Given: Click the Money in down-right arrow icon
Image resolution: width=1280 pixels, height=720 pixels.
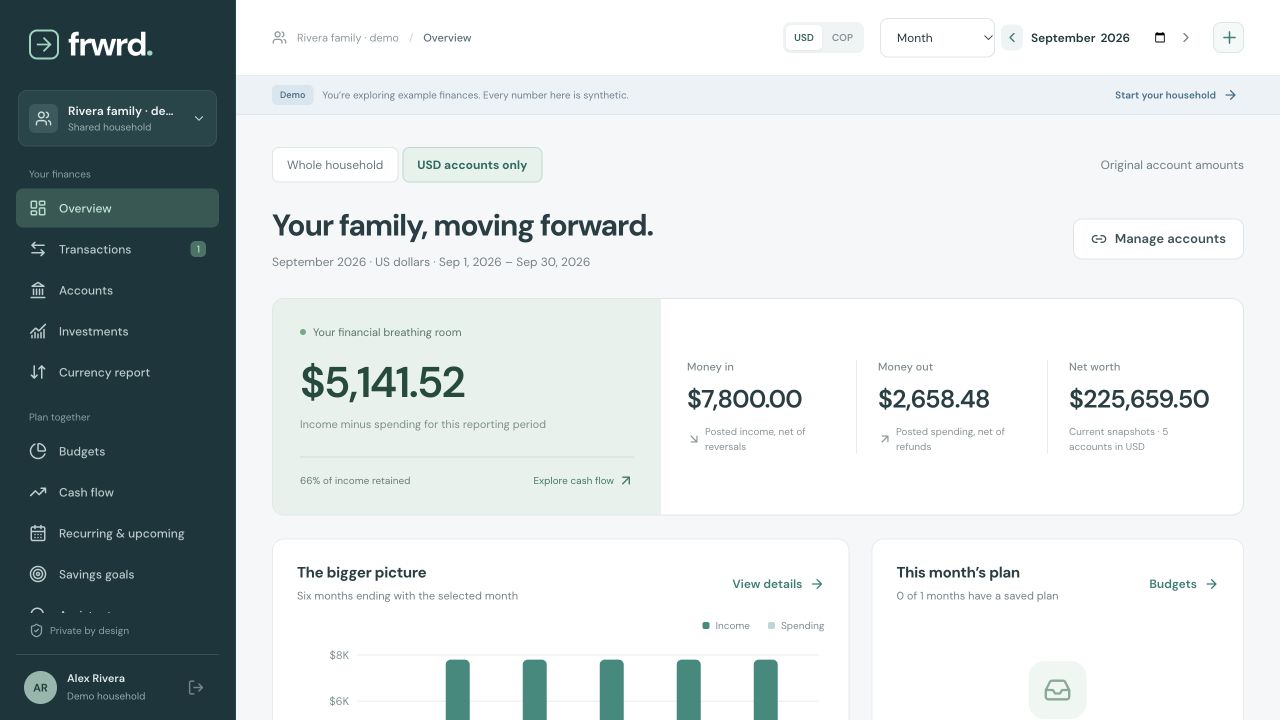Looking at the screenshot, I should click(x=693, y=439).
